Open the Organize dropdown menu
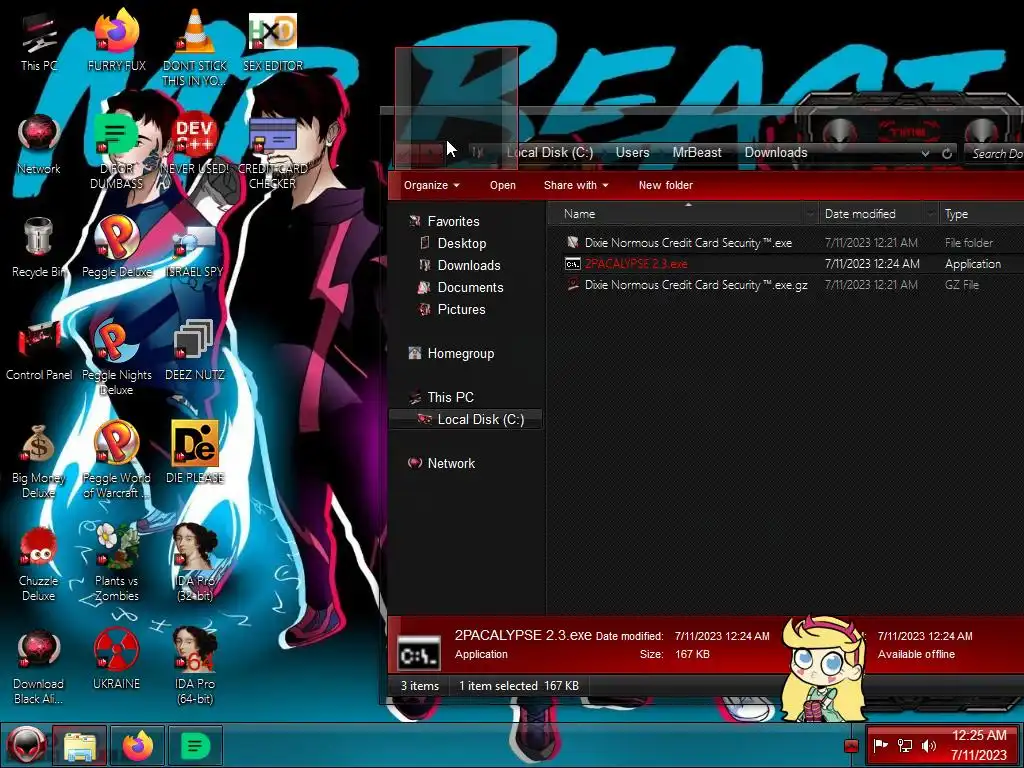 click(x=431, y=185)
